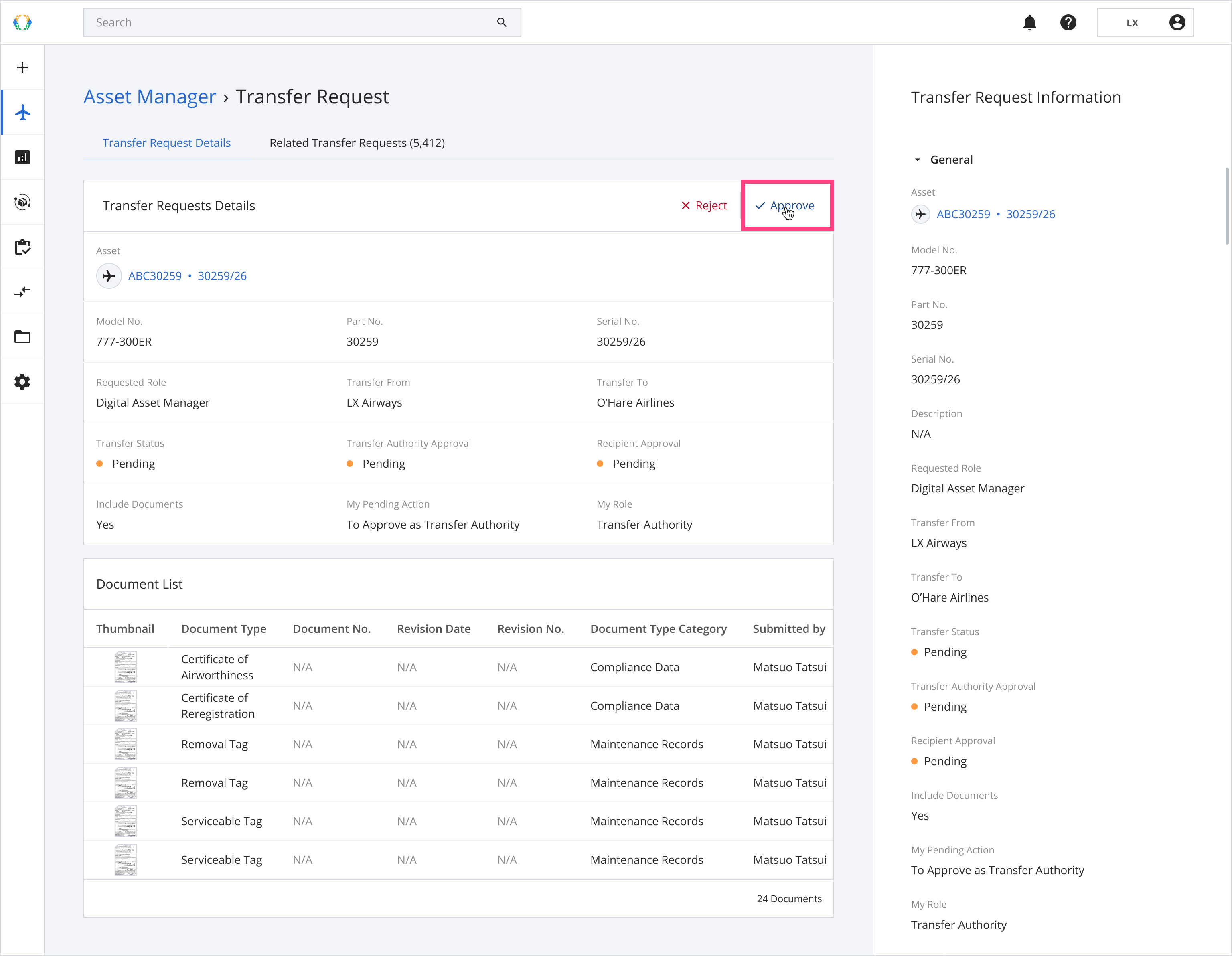Collapse the General section arrow
This screenshot has width=1232, height=956.
tap(917, 160)
